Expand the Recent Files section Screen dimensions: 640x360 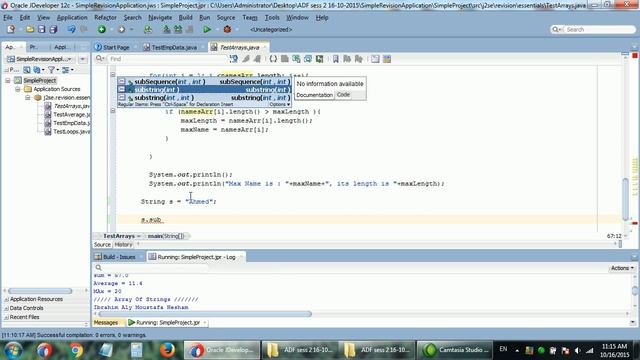(7, 317)
